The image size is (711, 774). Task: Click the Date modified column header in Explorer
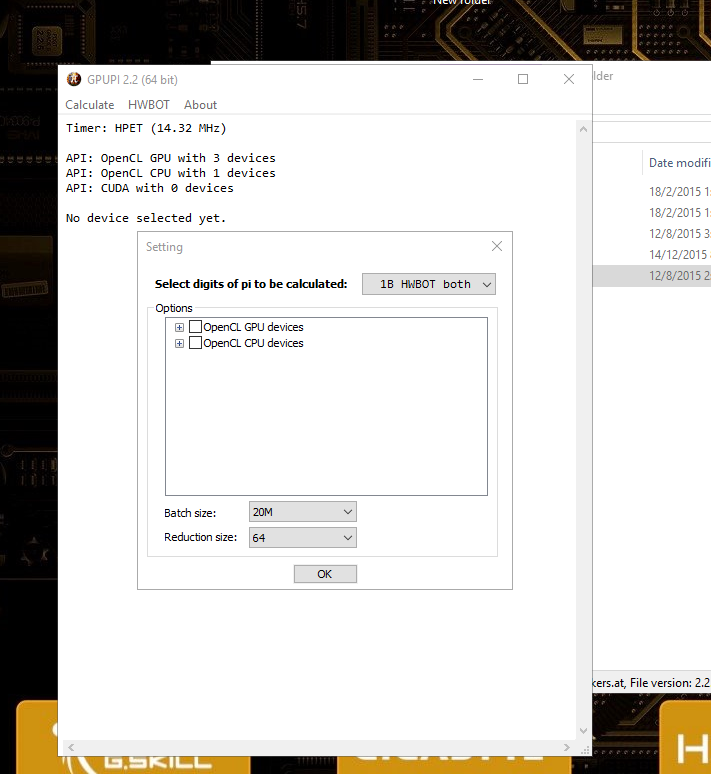click(x=679, y=163)
